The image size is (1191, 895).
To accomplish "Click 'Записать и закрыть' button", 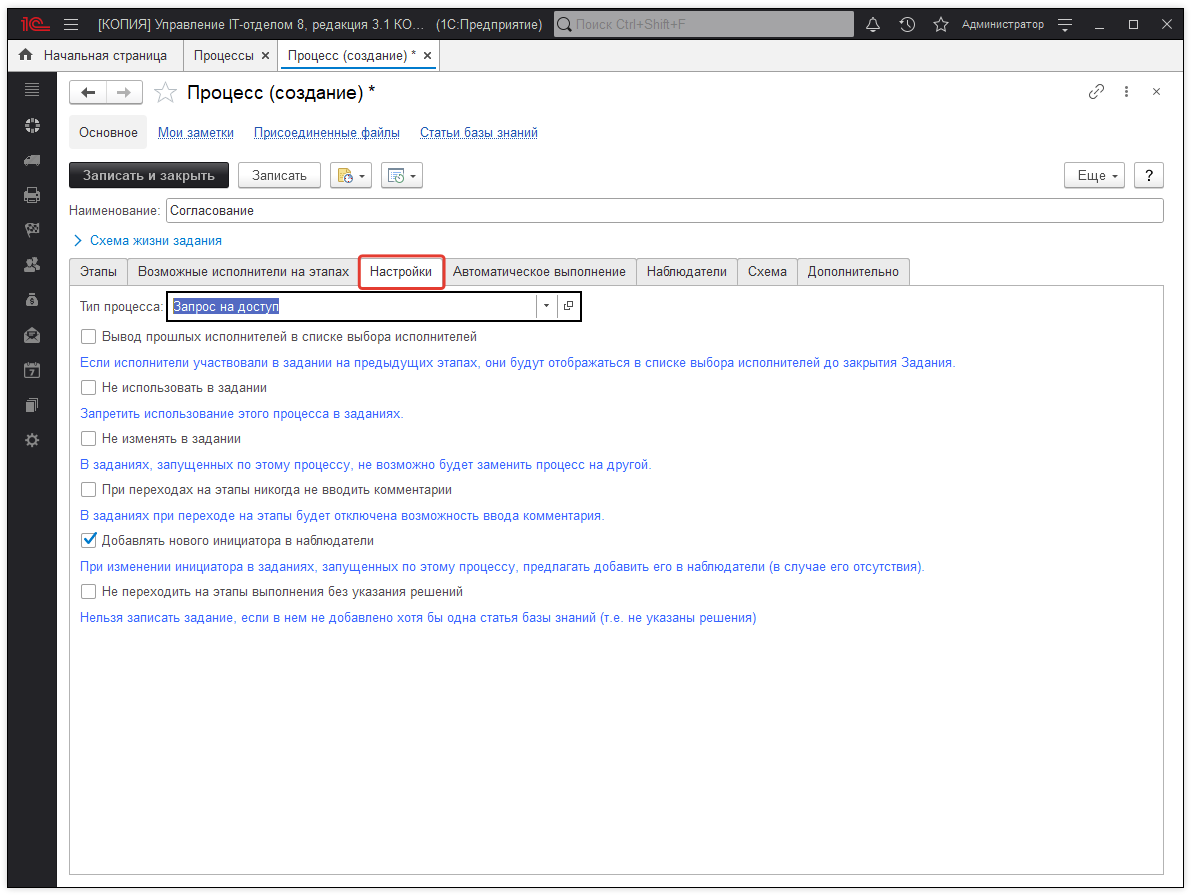I will coord(149,176).
